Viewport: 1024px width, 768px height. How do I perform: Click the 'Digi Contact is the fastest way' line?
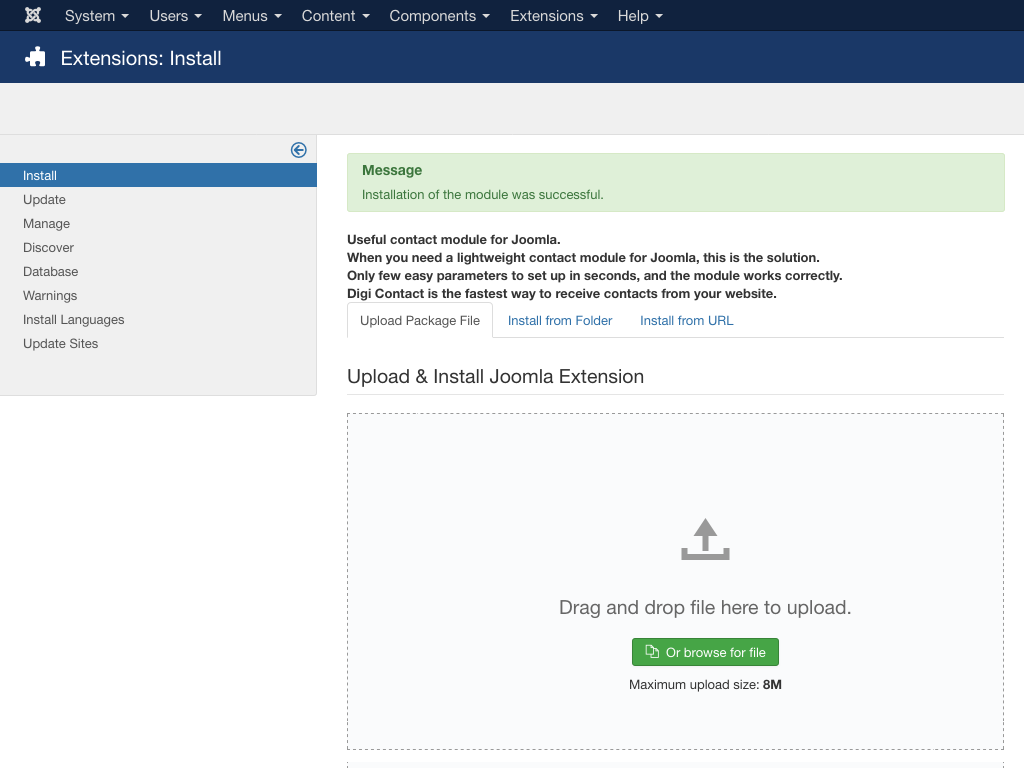pos(562,294)
